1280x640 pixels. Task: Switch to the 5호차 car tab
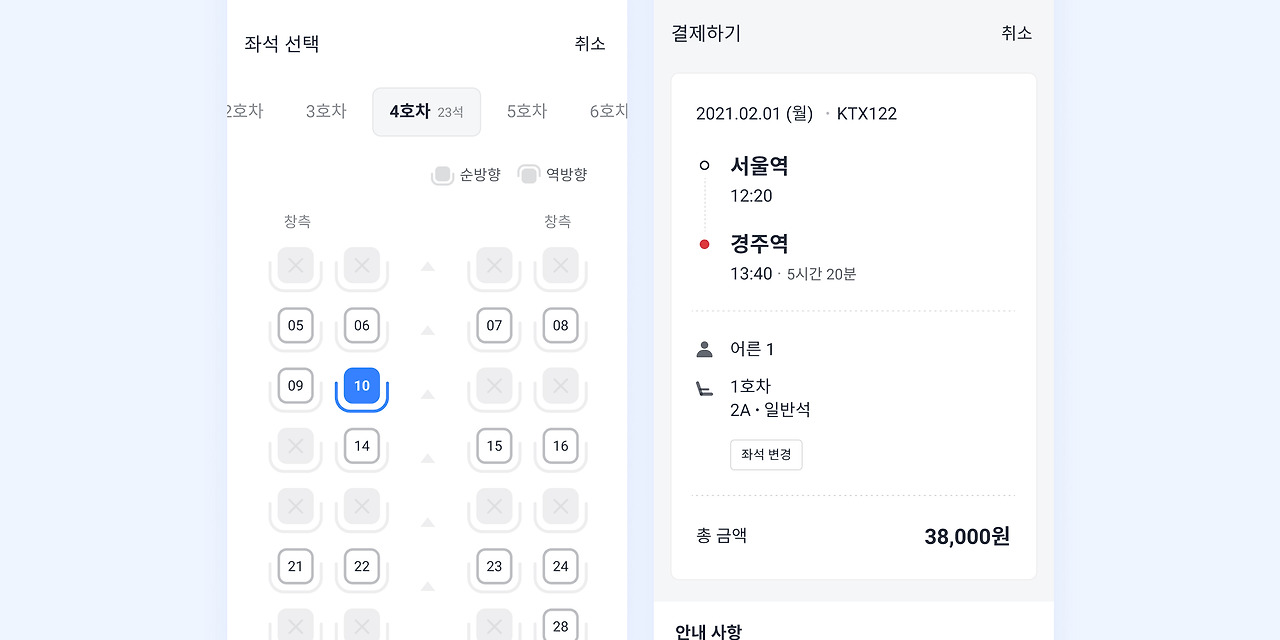point(527,111)
